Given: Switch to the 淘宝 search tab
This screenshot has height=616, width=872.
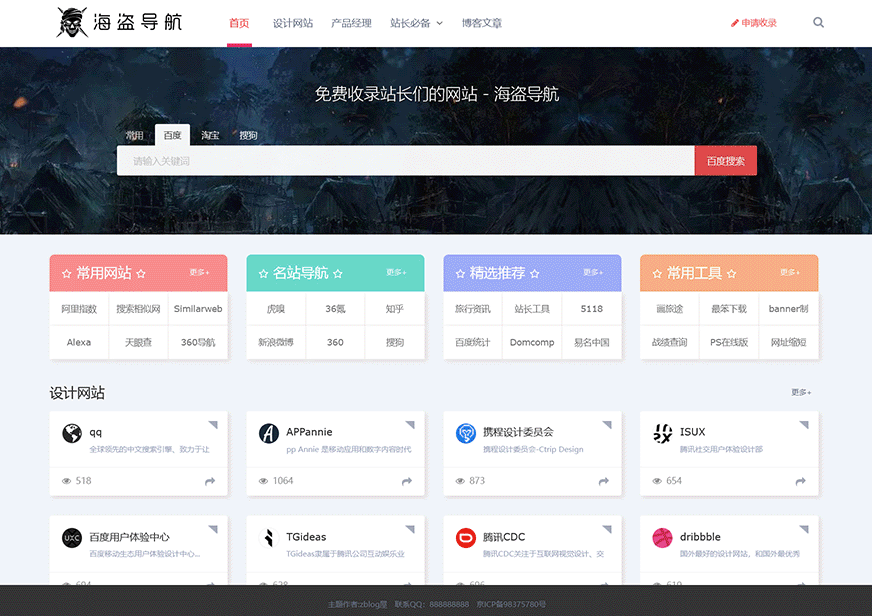Looking at the screenshot, I should (210, 135).
